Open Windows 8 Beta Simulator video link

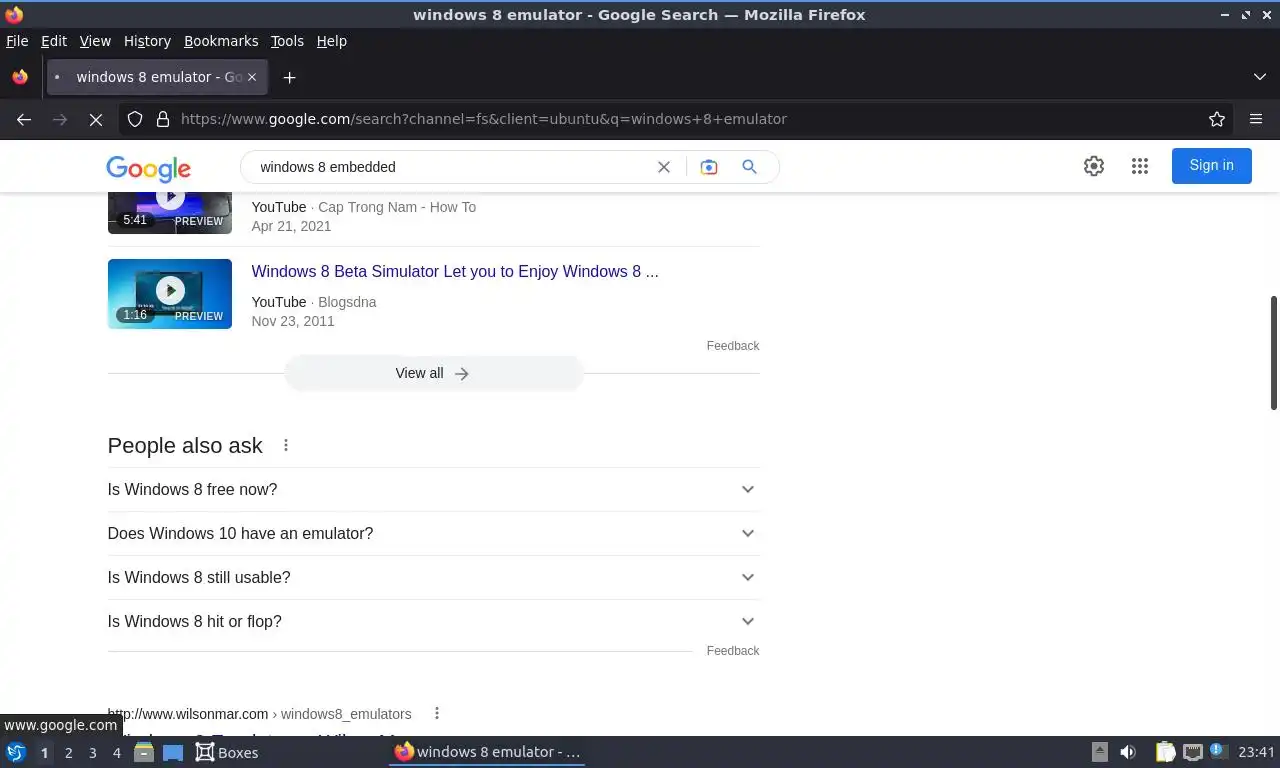pos(455,272)
